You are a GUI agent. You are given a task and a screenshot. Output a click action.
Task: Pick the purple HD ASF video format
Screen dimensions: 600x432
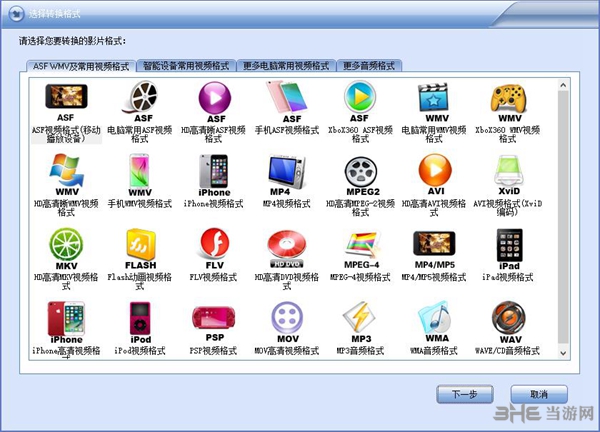[x=214, y=112]
